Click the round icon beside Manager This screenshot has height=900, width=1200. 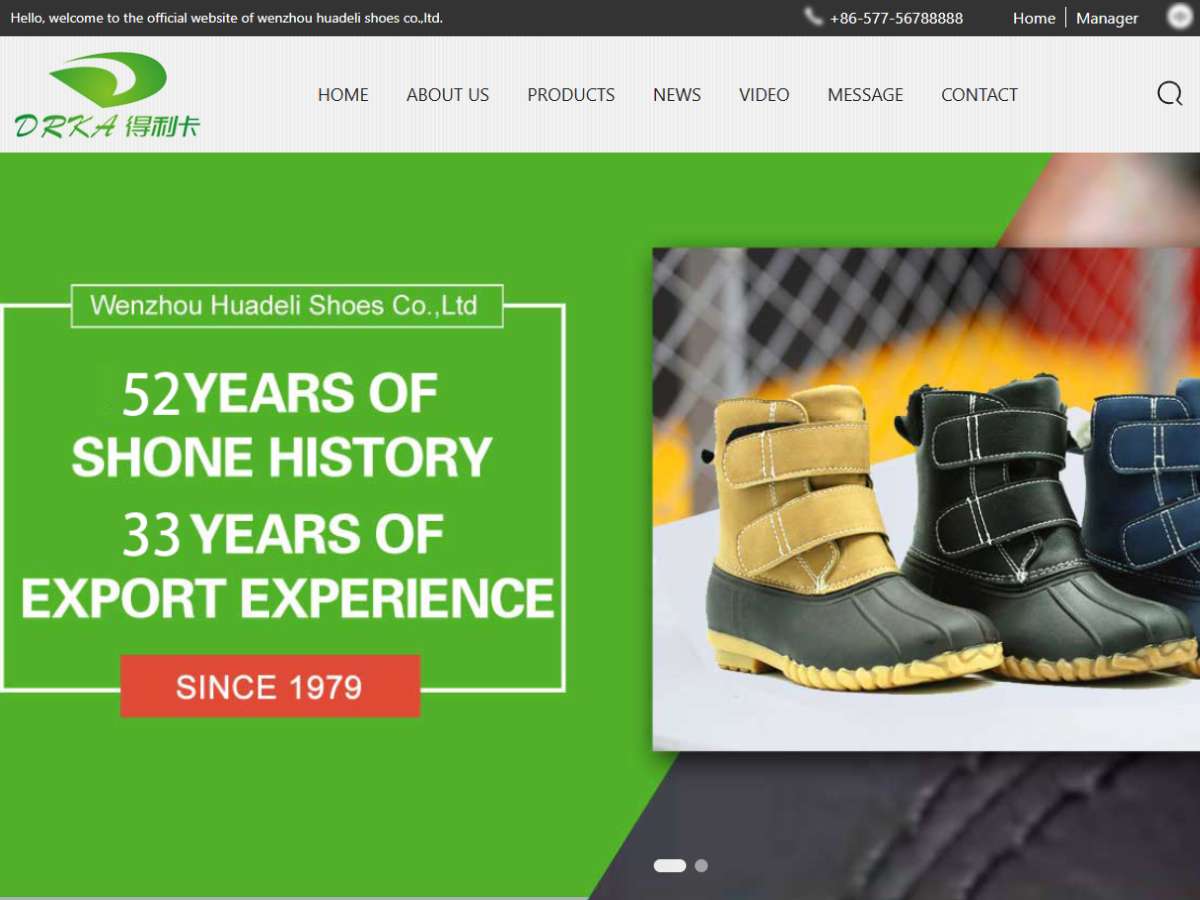pos(1180,17)
